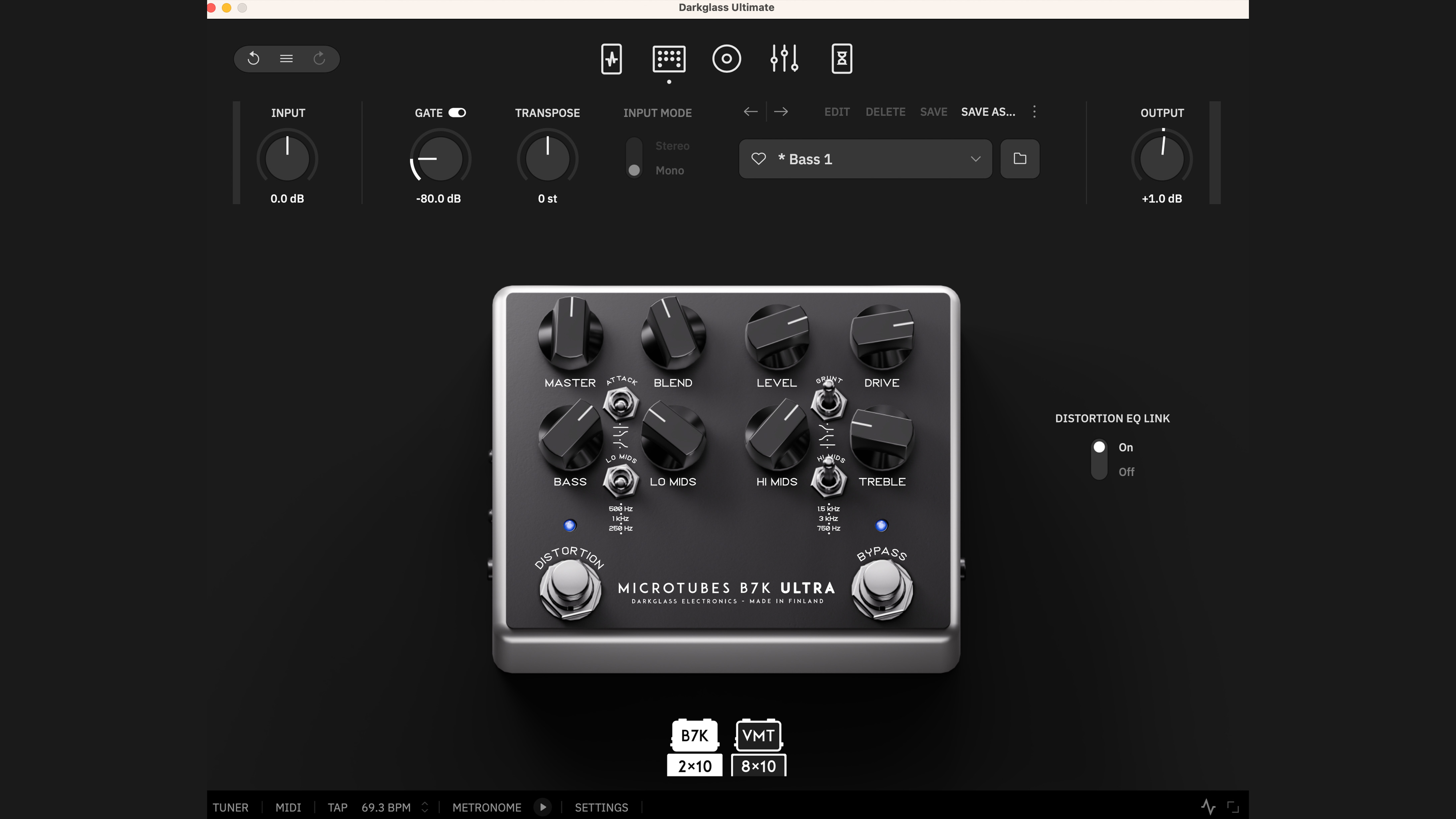The image size is (1456, 819).
Task: Start the metronome play button
Action: (542, 807)
